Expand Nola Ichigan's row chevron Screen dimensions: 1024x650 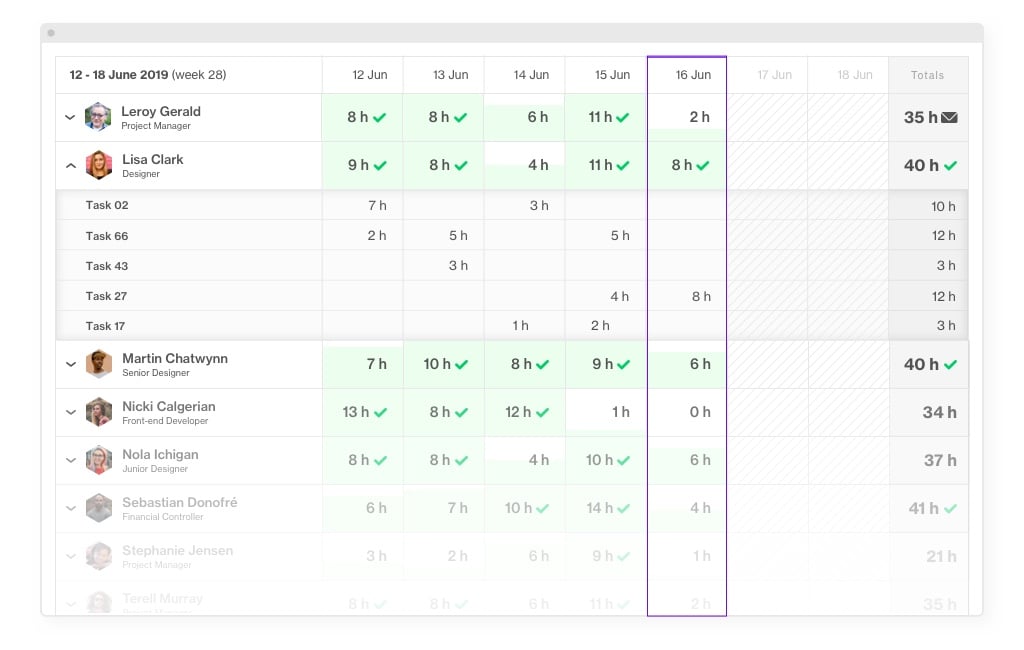[x=71, y=461]
